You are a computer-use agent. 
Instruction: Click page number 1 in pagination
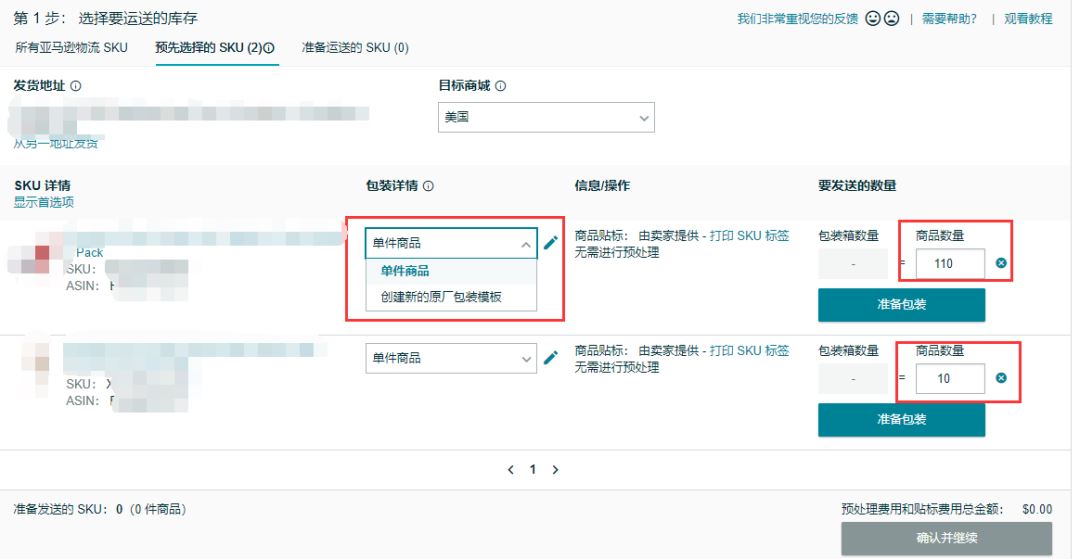(x=532, y=470)
